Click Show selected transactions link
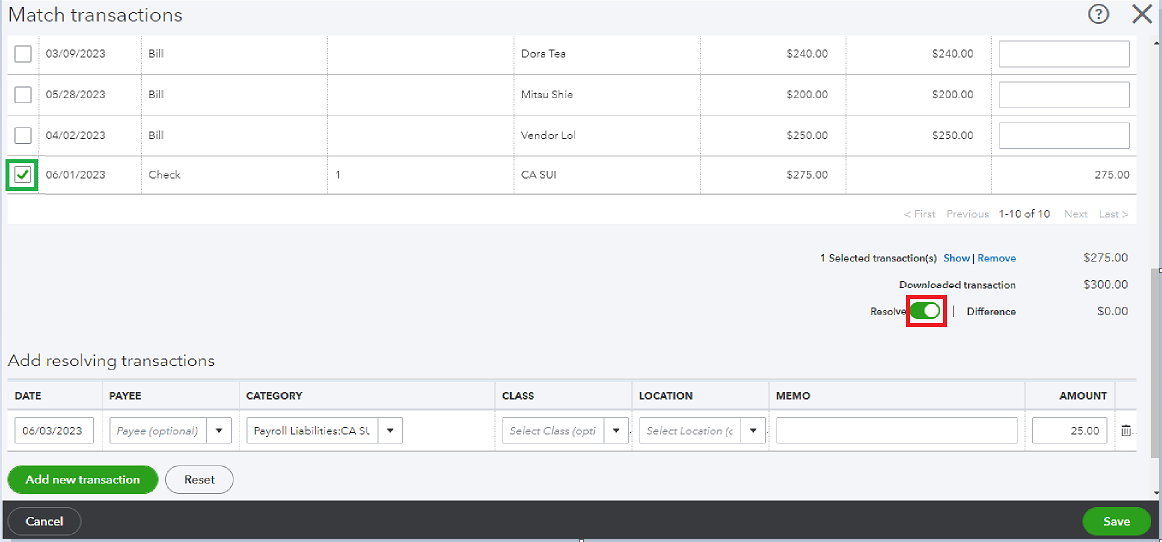Image resolution: width=1162 pixels, height=542 pixels. tap(956, 258)
